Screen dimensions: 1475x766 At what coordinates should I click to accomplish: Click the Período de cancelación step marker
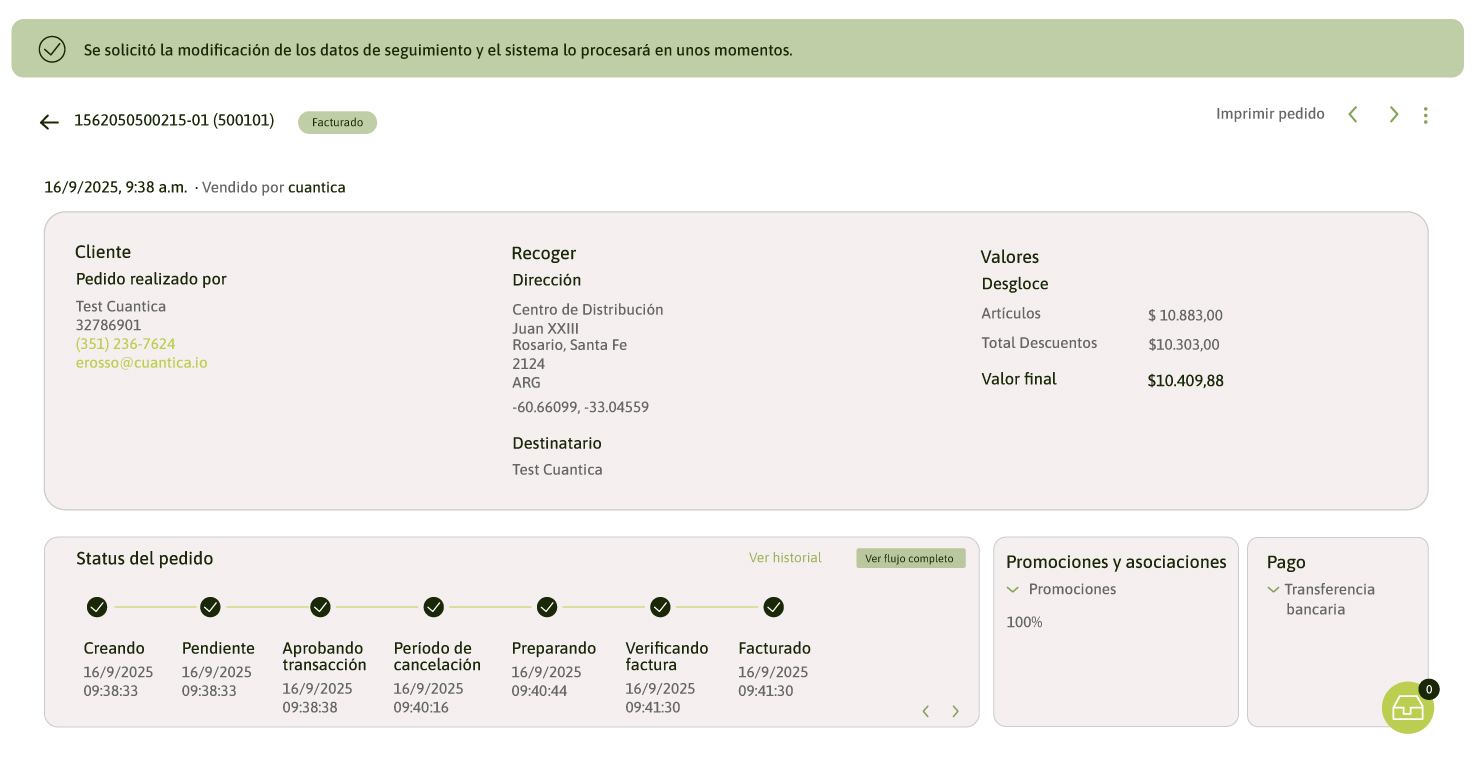433,607
